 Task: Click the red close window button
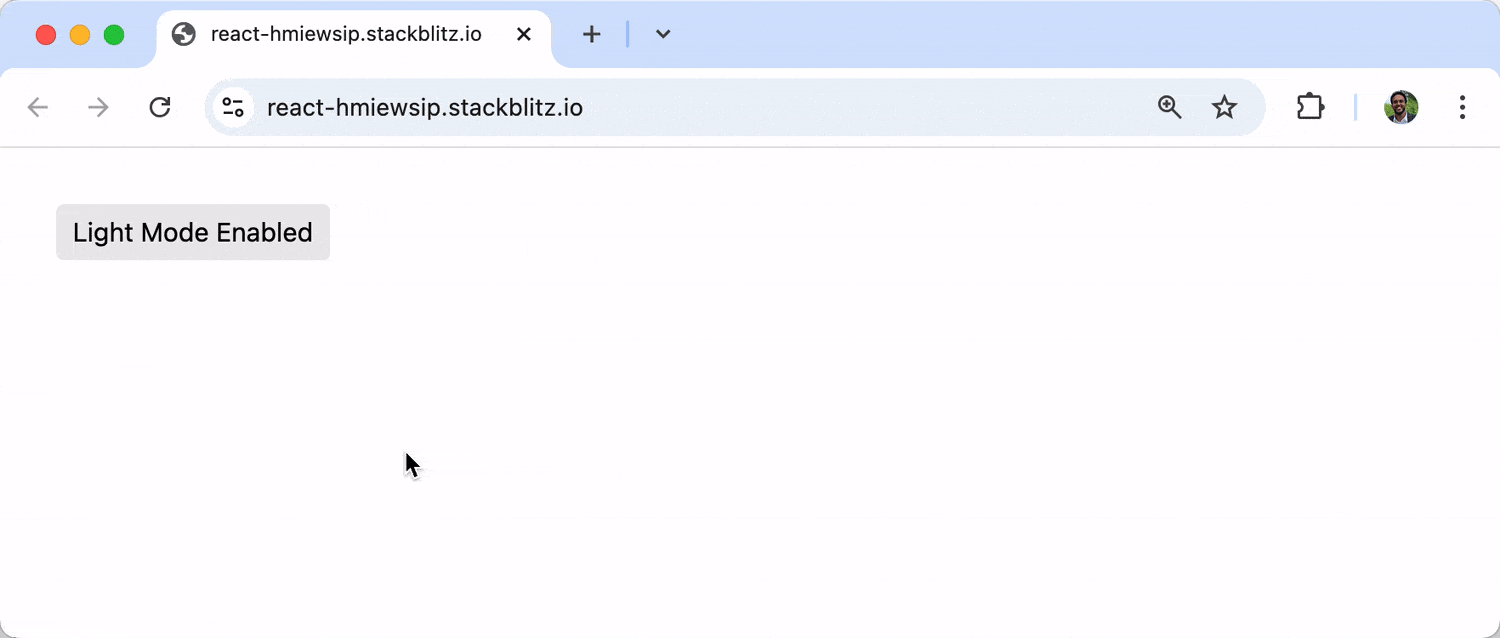46,35
